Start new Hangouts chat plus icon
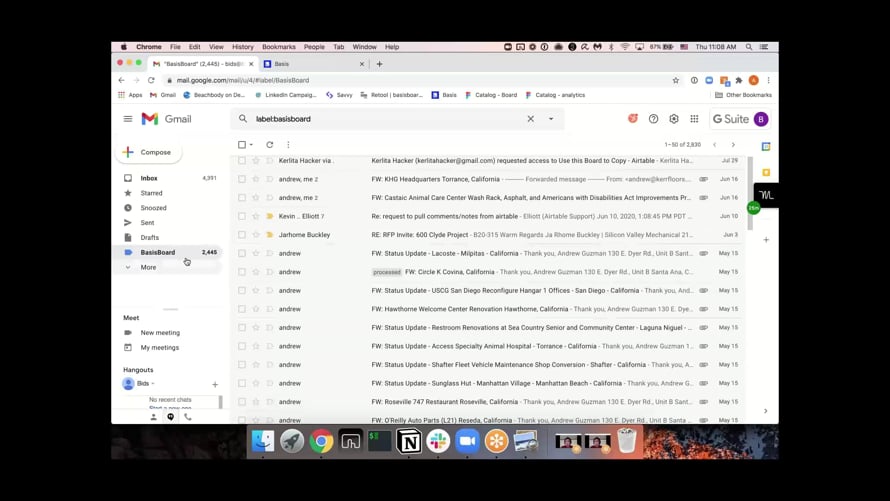 click(215, 384)
